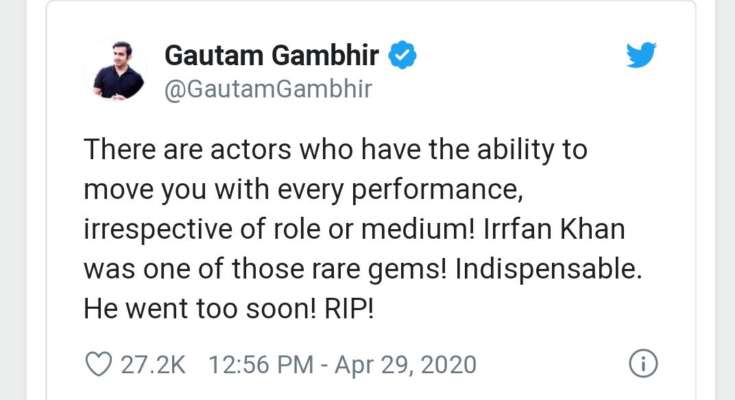
Task: Open the @GautamGambhir handle link
Action: pyautogui.click(x=268, y=89)
